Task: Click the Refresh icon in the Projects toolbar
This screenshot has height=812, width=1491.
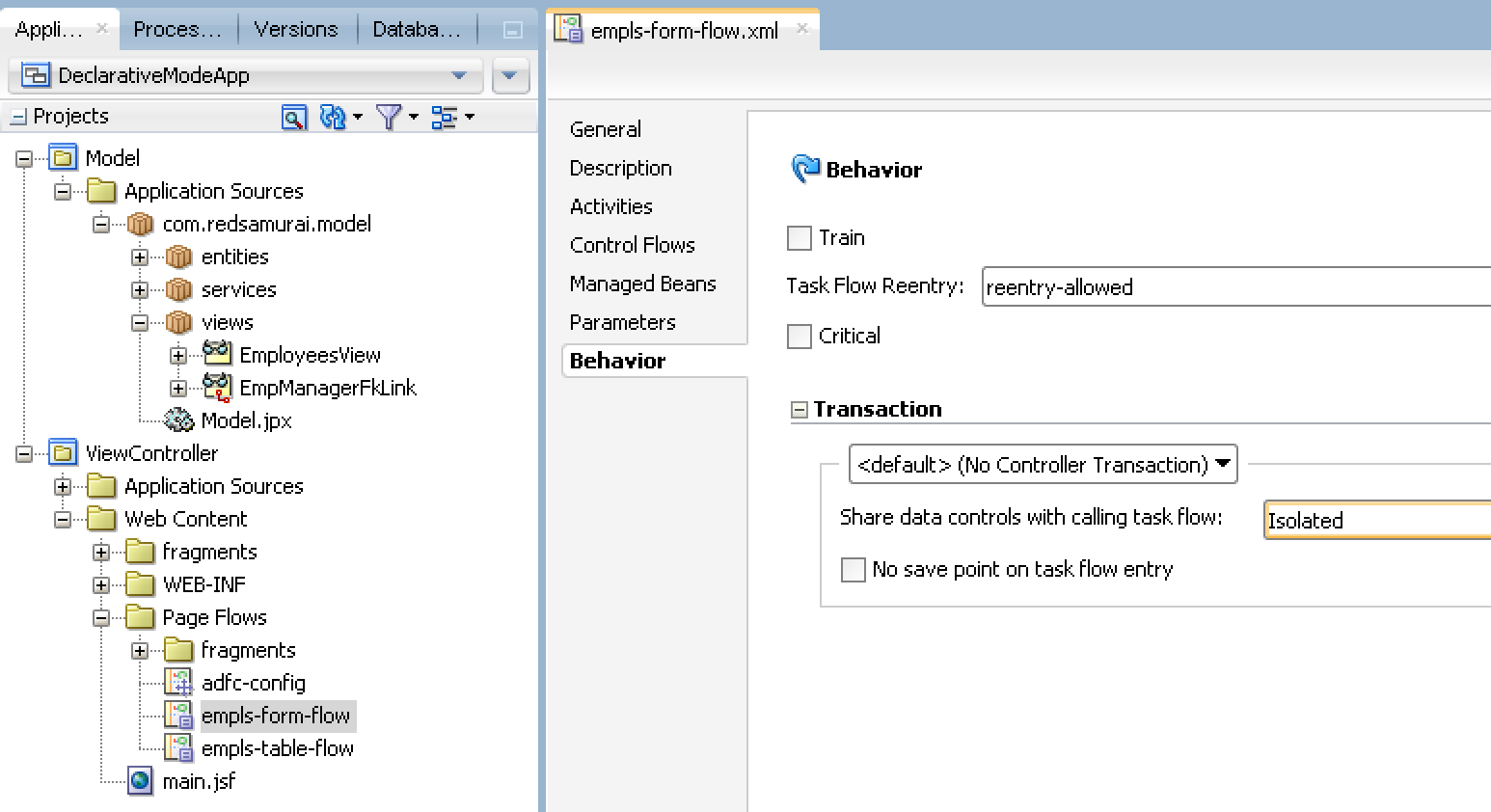Action: pos(331,116)
